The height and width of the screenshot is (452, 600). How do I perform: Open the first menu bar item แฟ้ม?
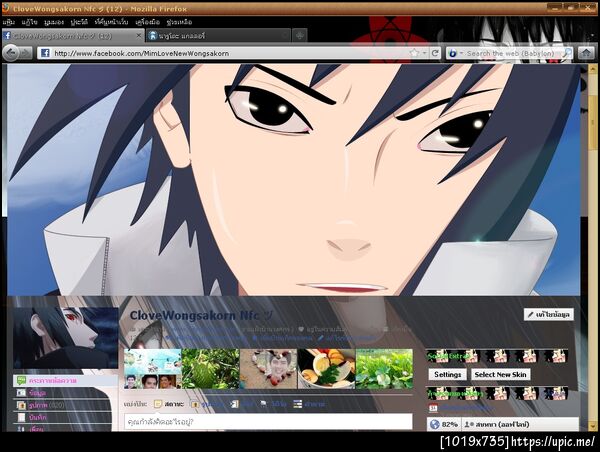point(8,22)
